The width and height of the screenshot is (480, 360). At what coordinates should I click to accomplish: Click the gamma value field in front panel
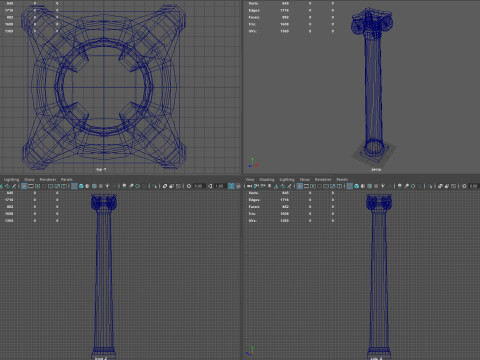point(220,186)
